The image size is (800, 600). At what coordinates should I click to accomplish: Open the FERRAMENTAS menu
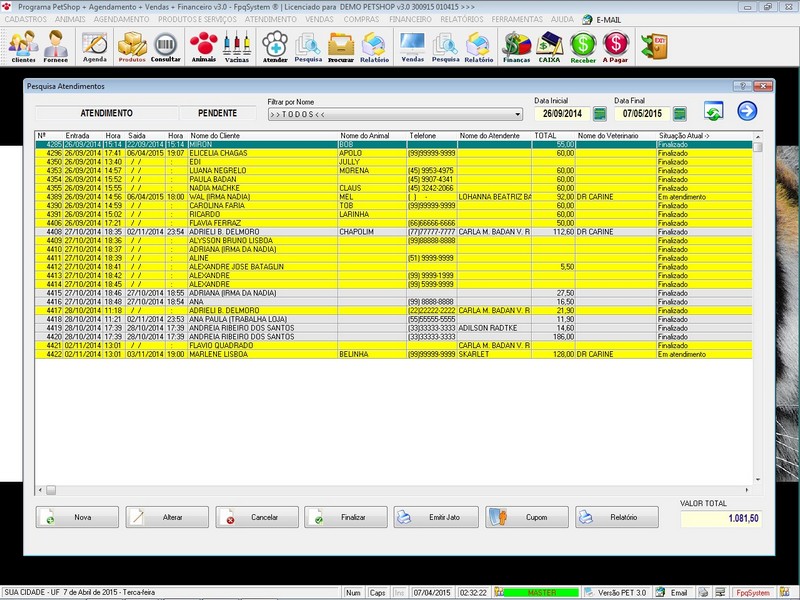coord(517,19)
